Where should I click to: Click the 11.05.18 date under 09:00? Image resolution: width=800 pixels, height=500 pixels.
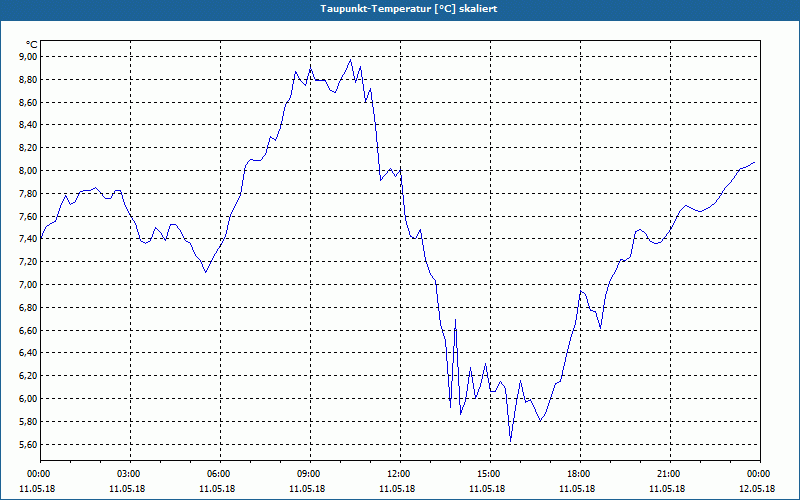point(307,489)
